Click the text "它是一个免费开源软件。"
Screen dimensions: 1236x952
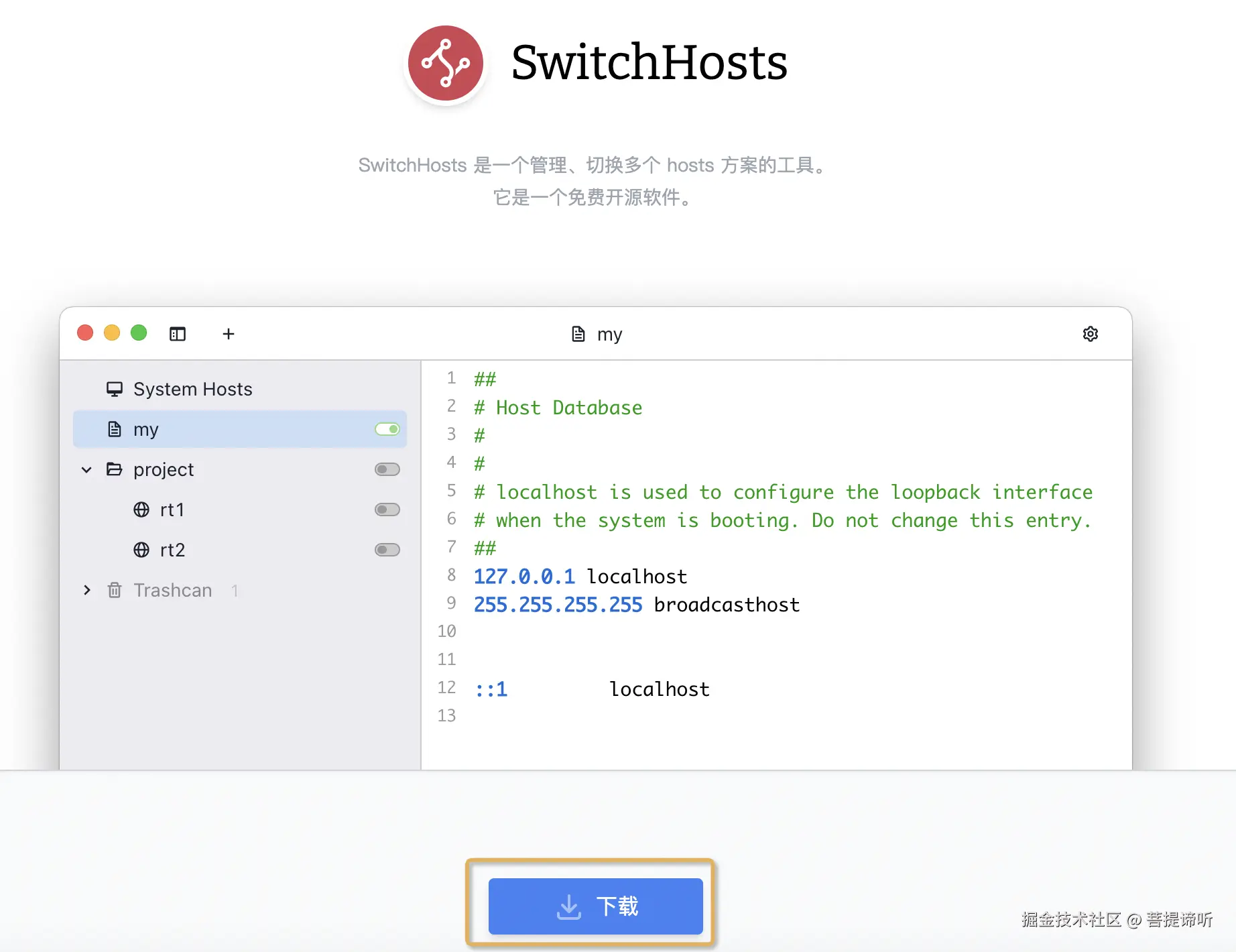593,198
